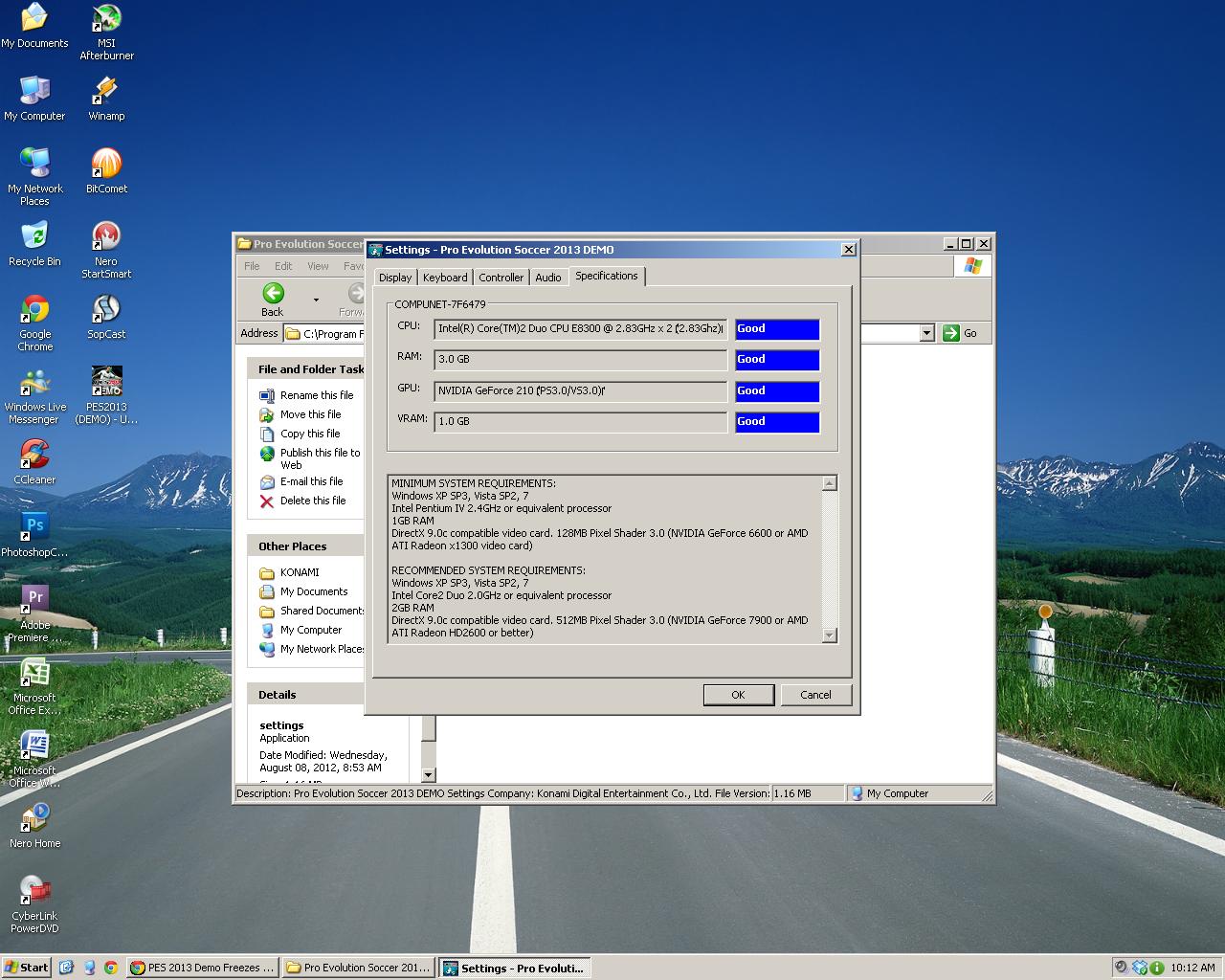1225x980 pixels.
Task: Click the blue Good rating for RAM
Action: 777,360
